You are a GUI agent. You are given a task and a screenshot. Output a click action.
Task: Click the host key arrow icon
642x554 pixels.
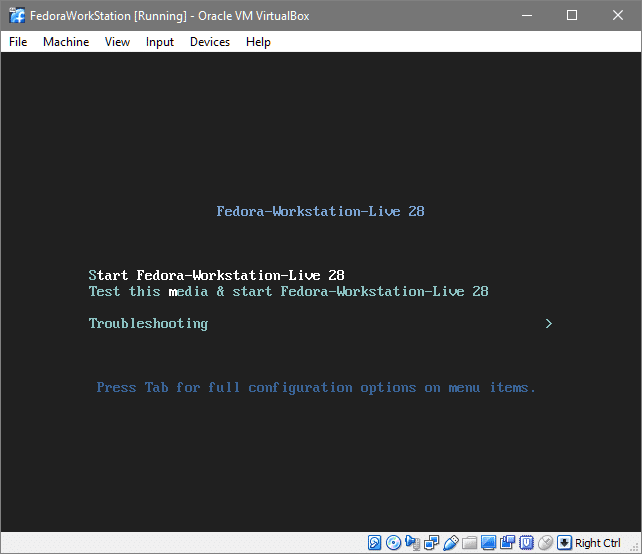(564, 543)
